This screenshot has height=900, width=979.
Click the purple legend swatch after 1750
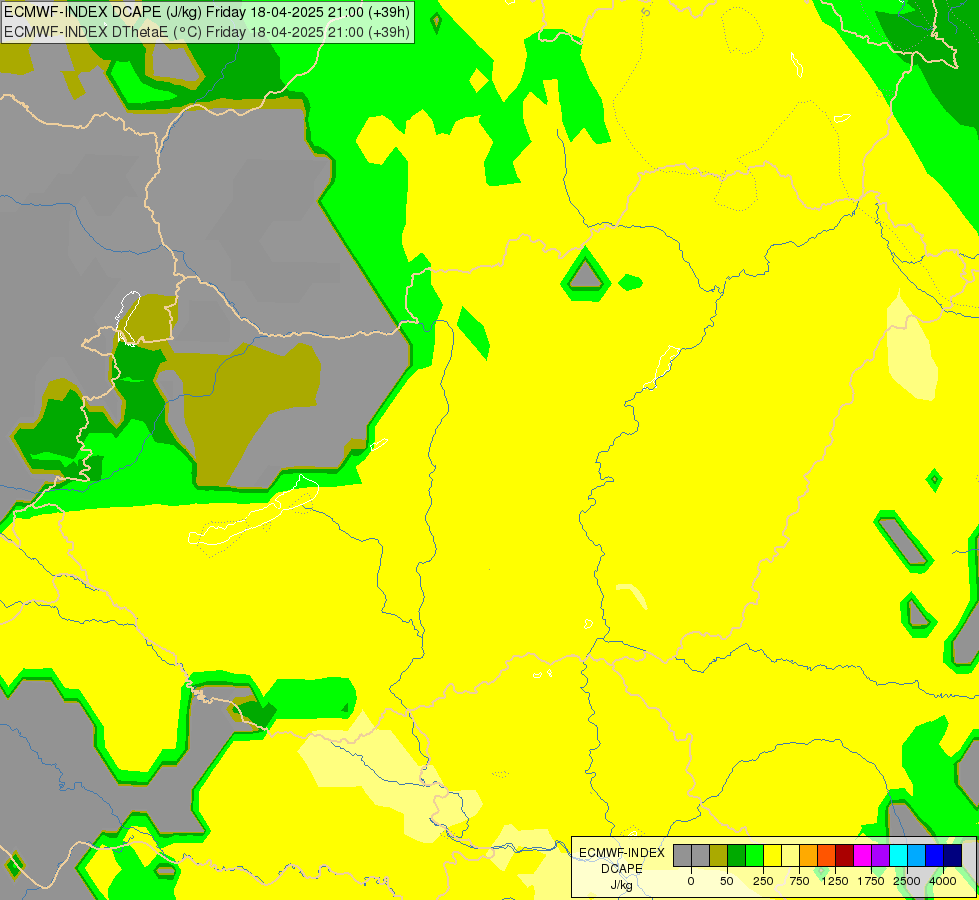[880, 856]
